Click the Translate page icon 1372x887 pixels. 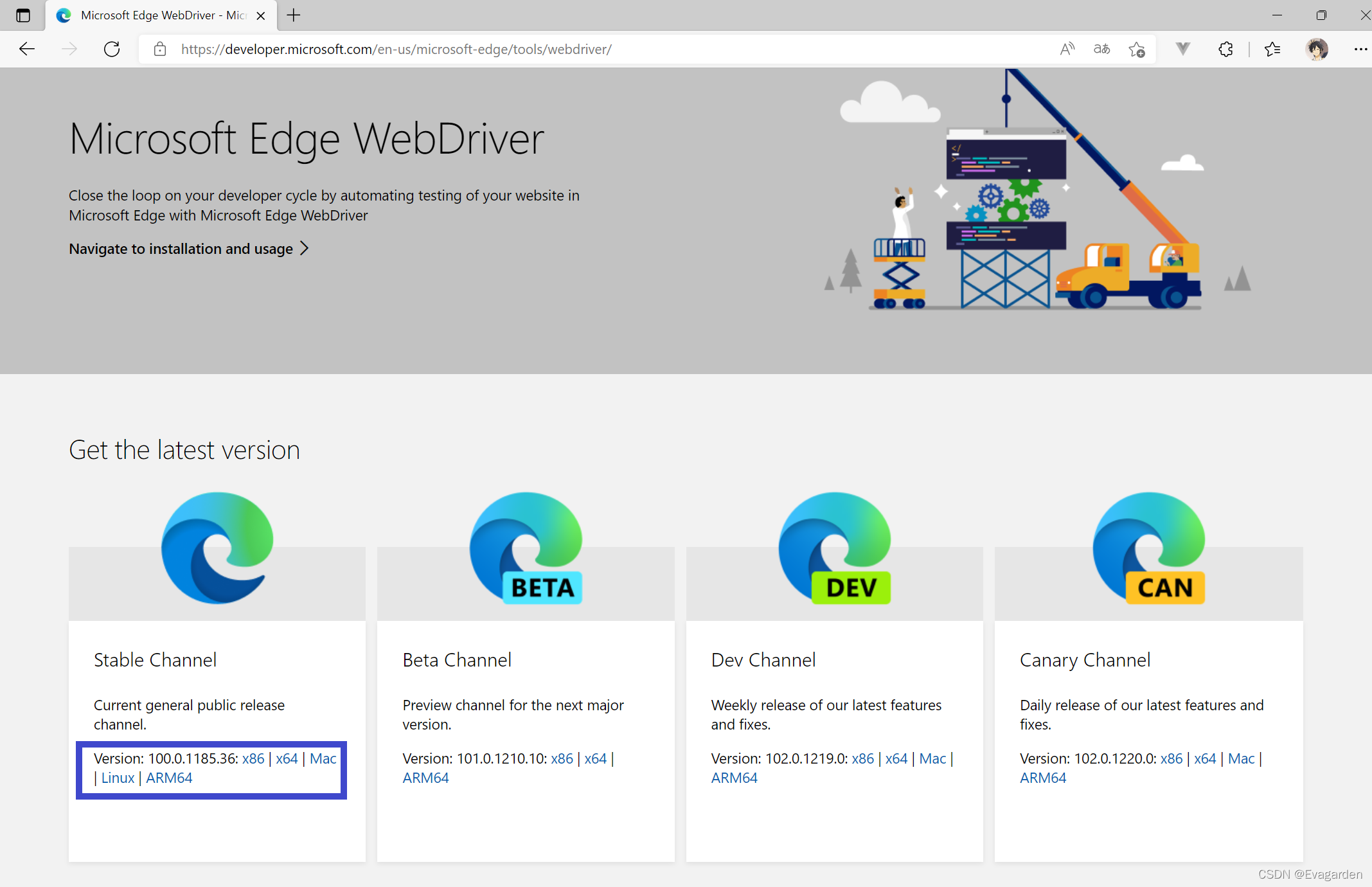click(1101, 49)
